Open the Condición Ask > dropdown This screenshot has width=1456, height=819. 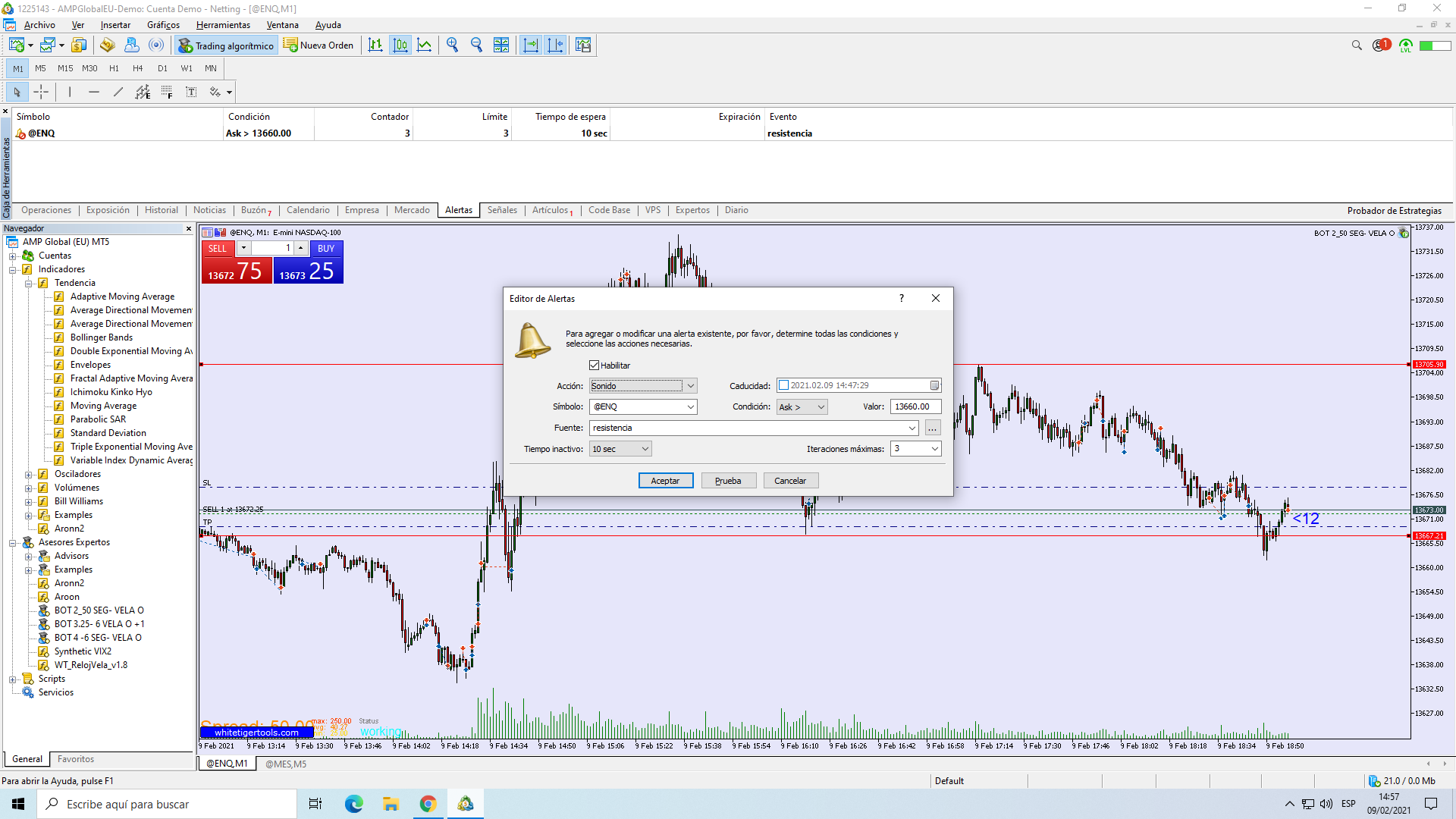coord(802,407)
